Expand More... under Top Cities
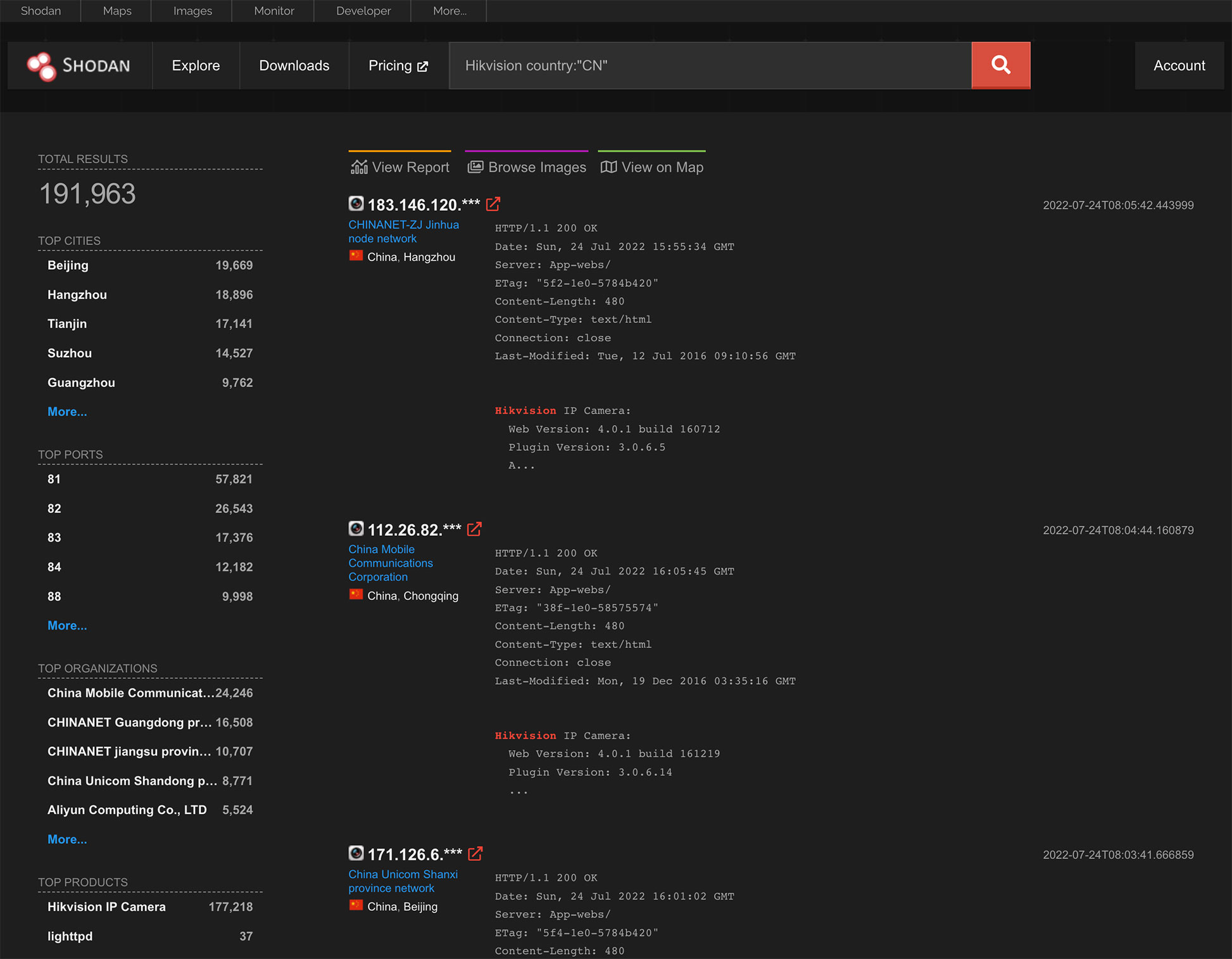 click(67, 412)
